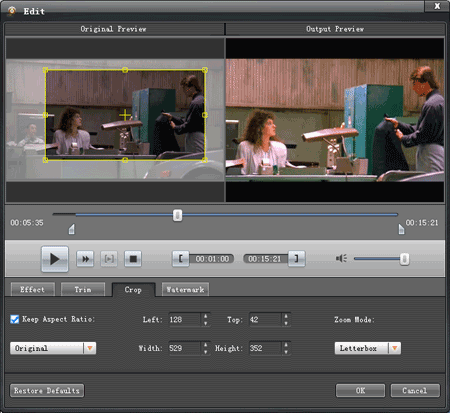Click the crop box top-right corner handle

tap(205, 70)
